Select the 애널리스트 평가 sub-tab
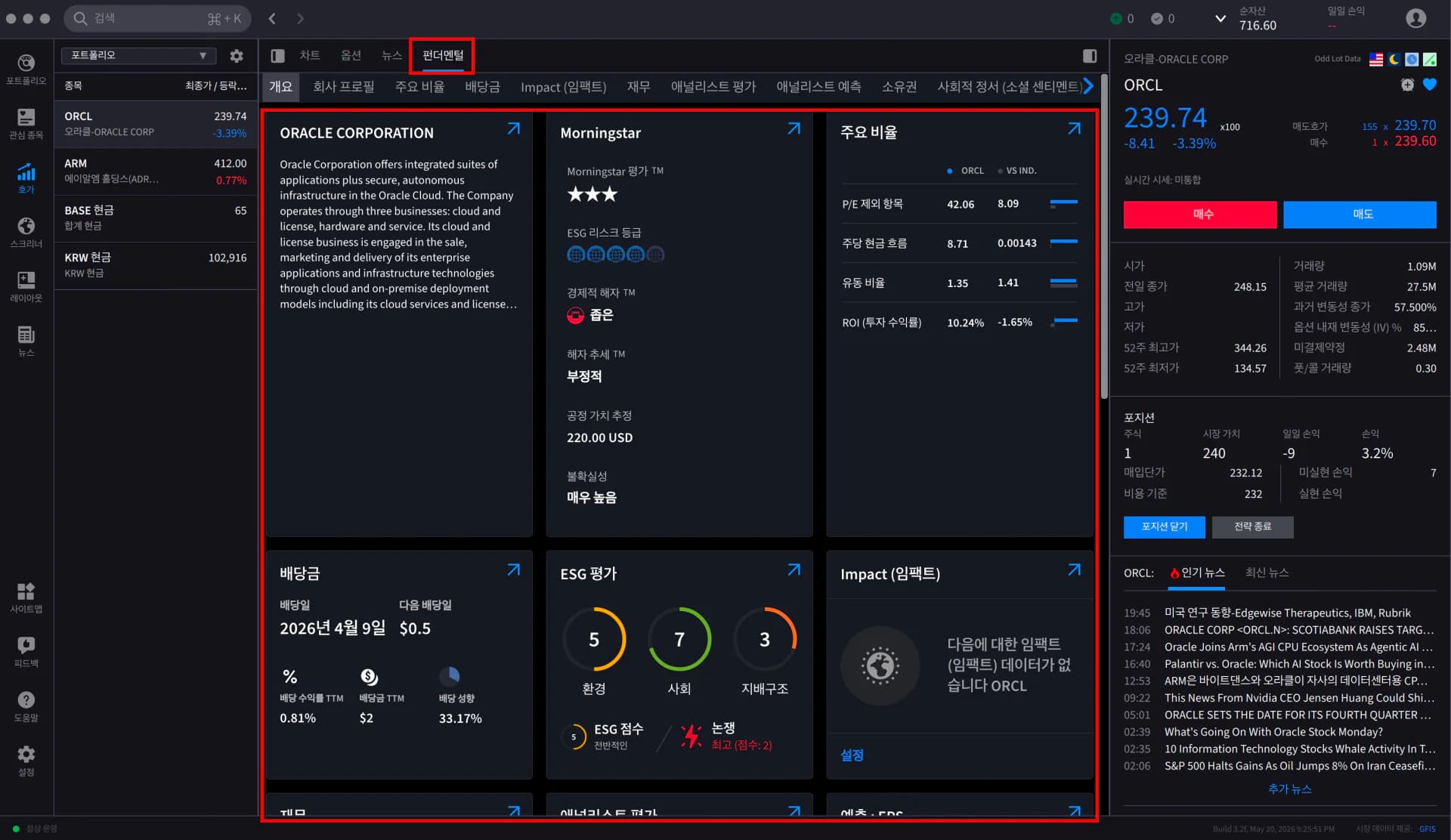This screenshot has width=1451, height=840. 713,86
